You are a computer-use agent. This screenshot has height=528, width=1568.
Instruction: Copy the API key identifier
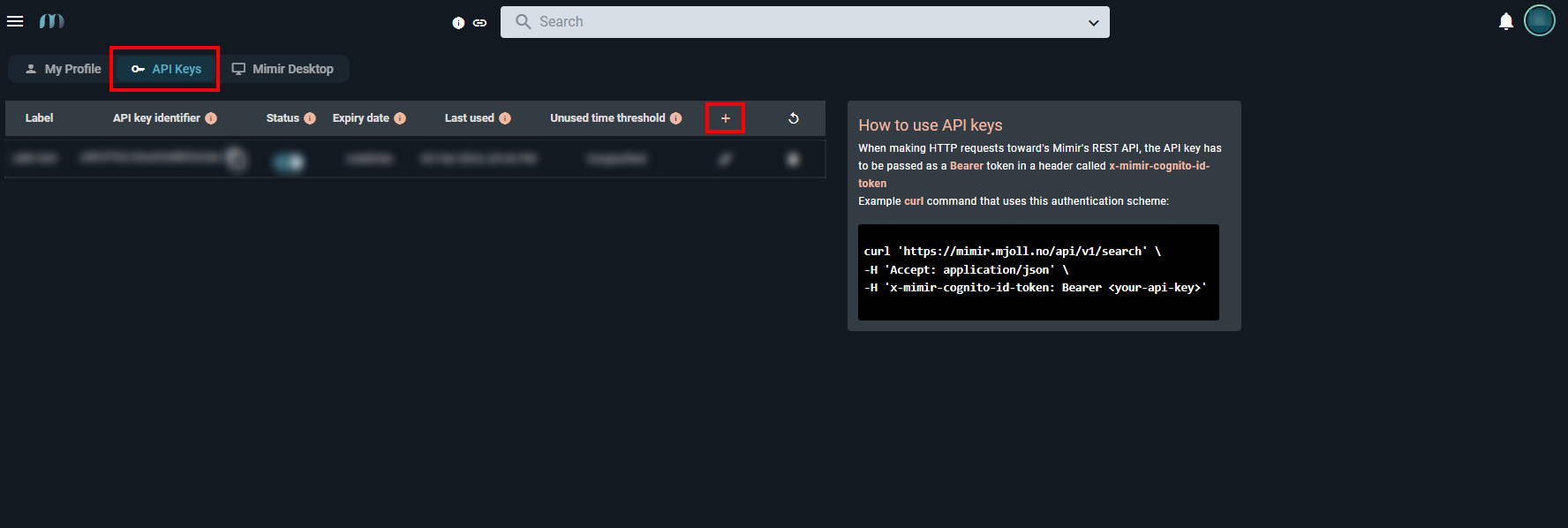pyautogui.click(x=236, y=159)
